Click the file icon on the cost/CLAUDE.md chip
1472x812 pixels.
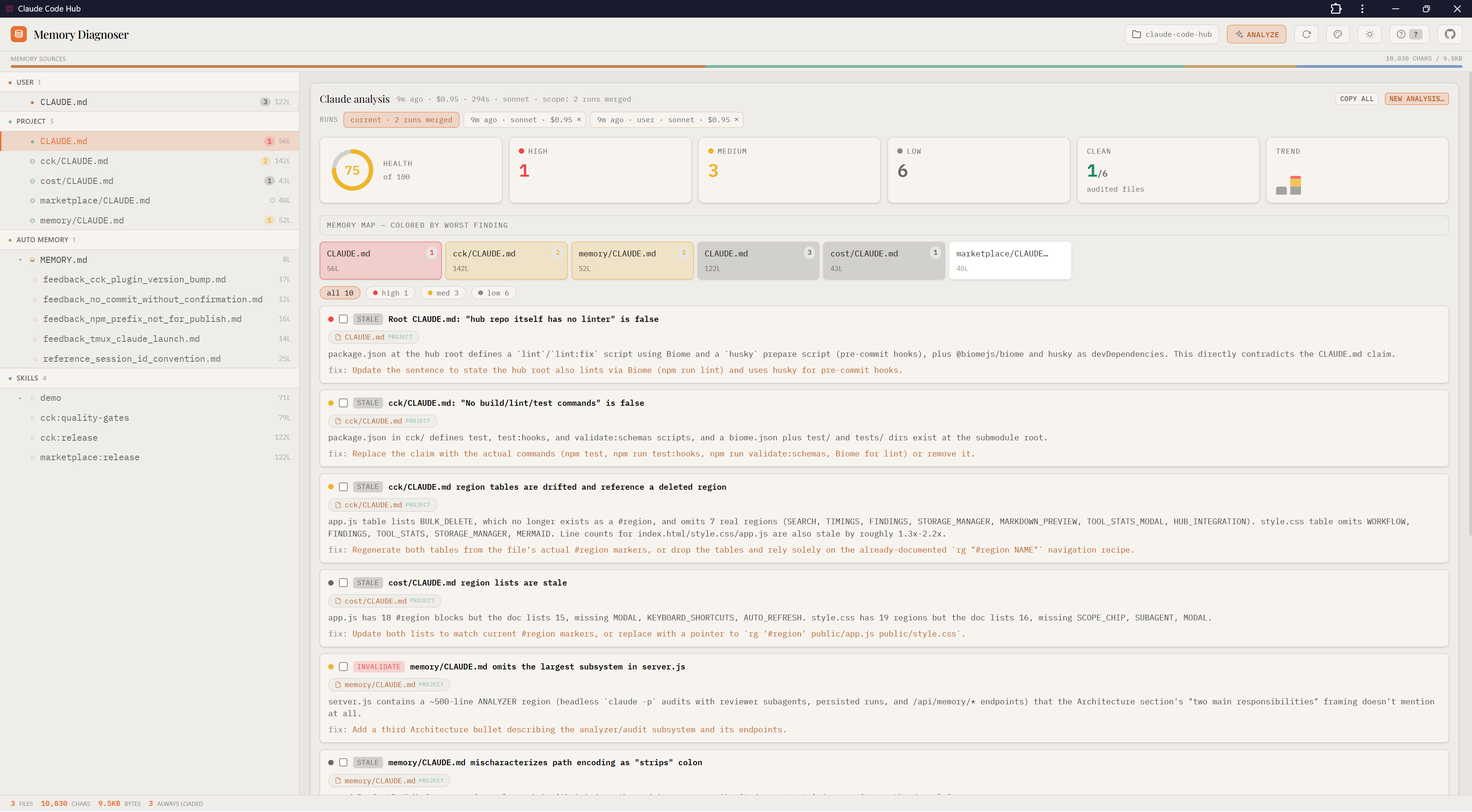pos(338,601)
